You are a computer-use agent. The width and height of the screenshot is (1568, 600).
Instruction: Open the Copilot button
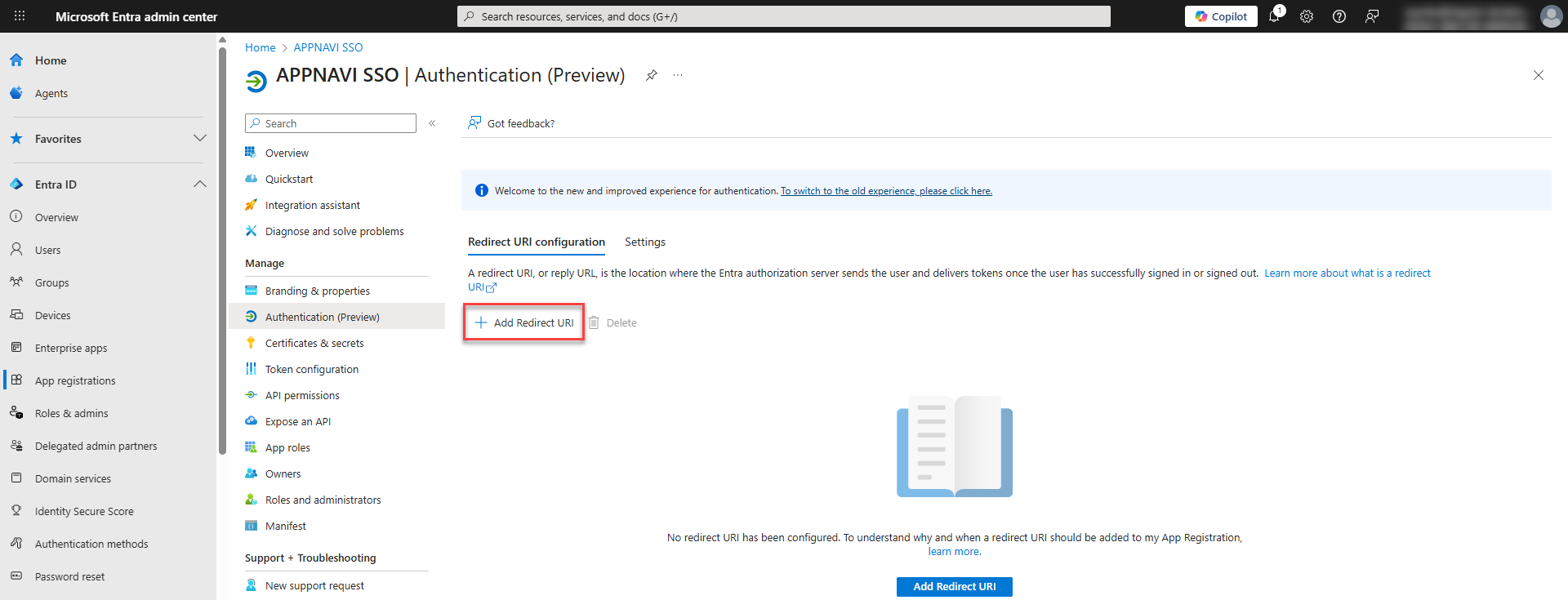click(x=1221, y=16)
